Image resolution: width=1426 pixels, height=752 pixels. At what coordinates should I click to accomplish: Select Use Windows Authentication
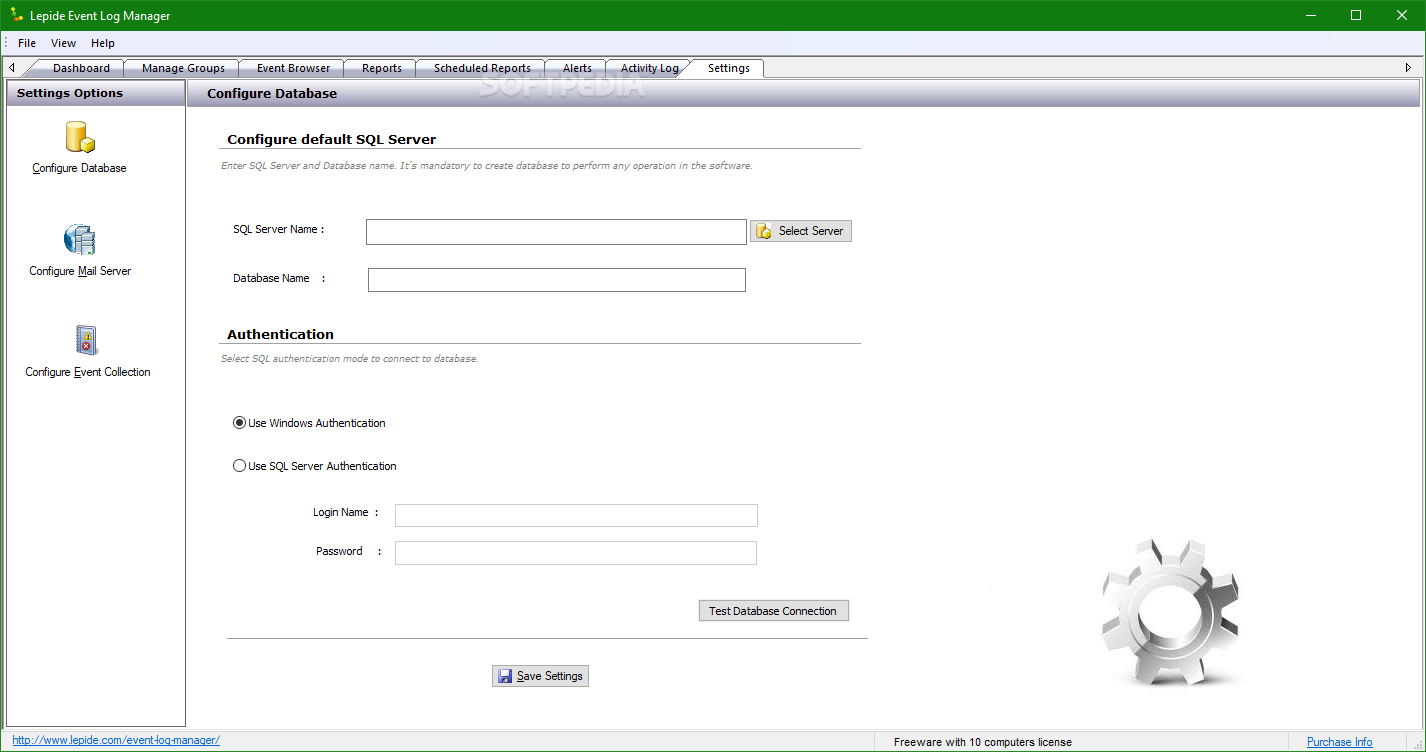309,423
